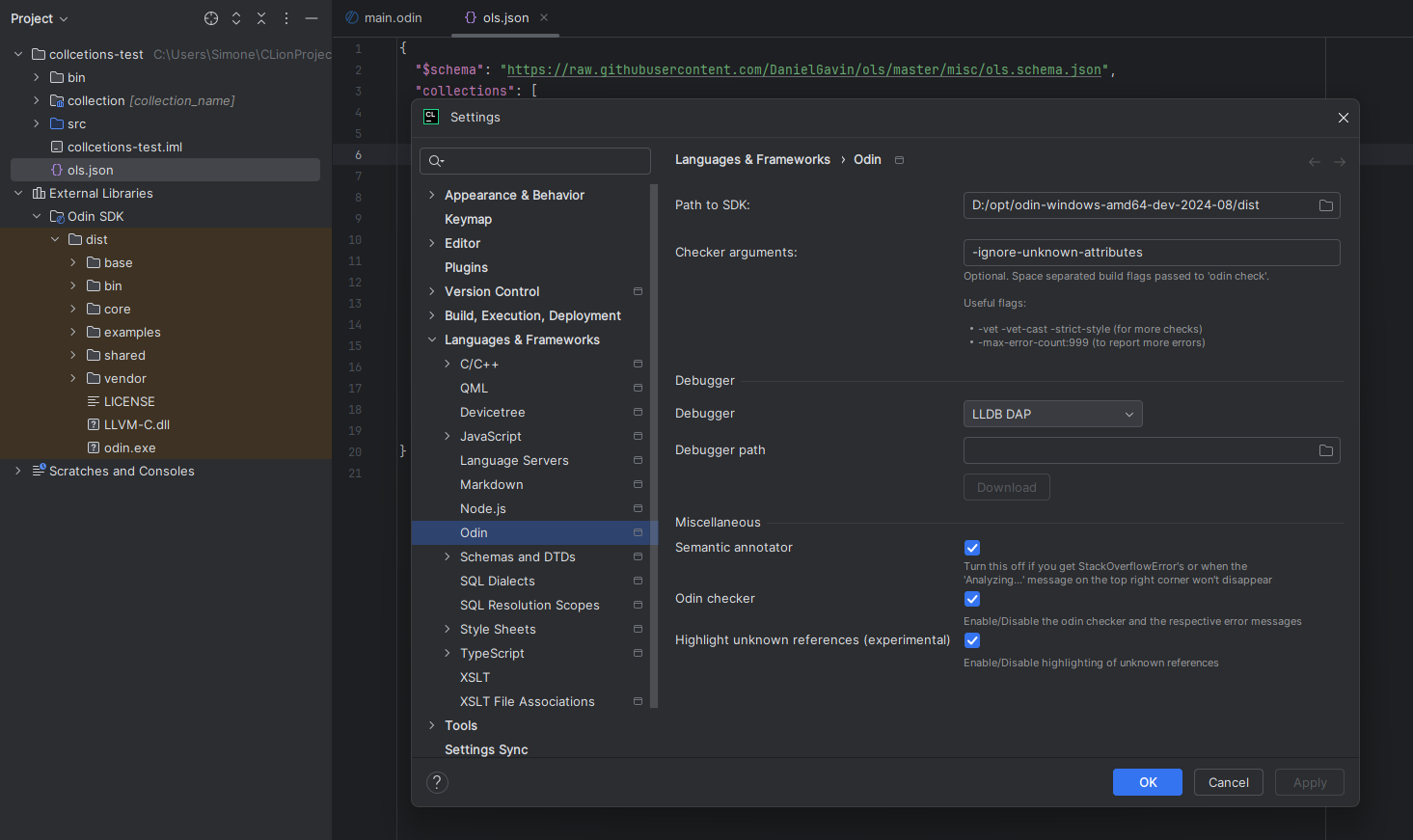
Task: Click the Apply button
Action: (x=1310, y=782)
